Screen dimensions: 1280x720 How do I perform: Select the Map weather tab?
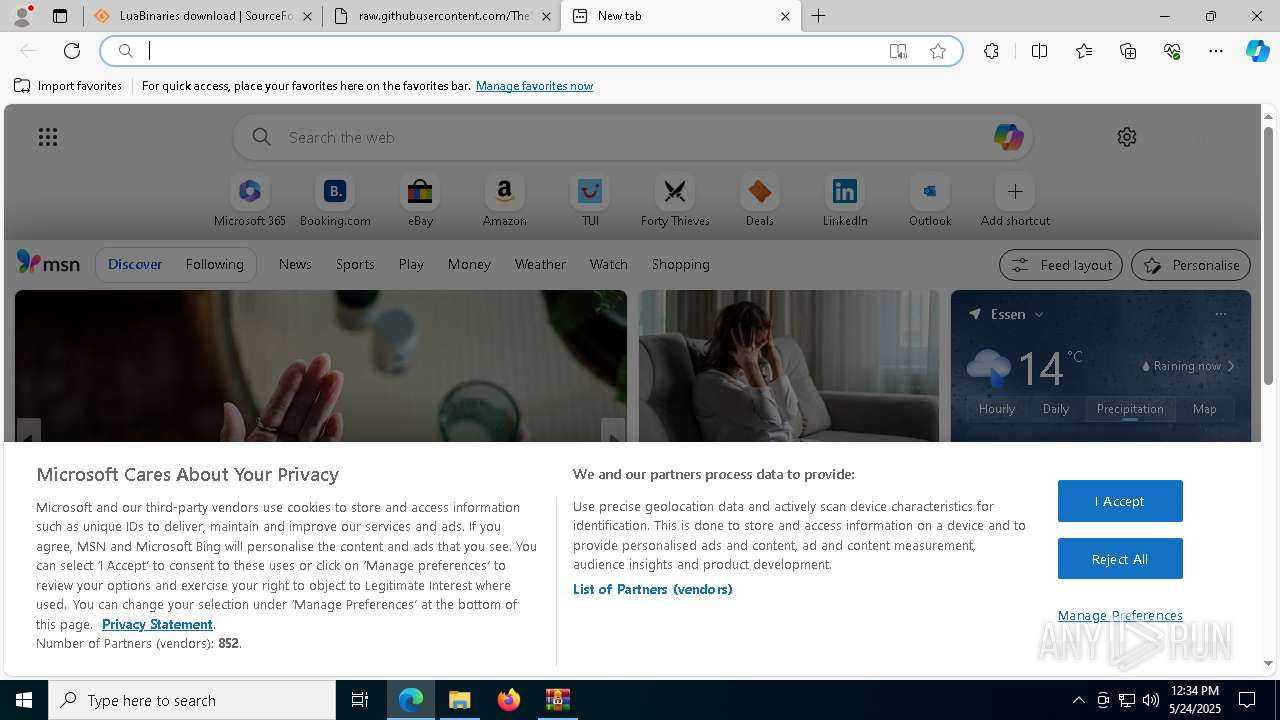(x=1205, y=409)
